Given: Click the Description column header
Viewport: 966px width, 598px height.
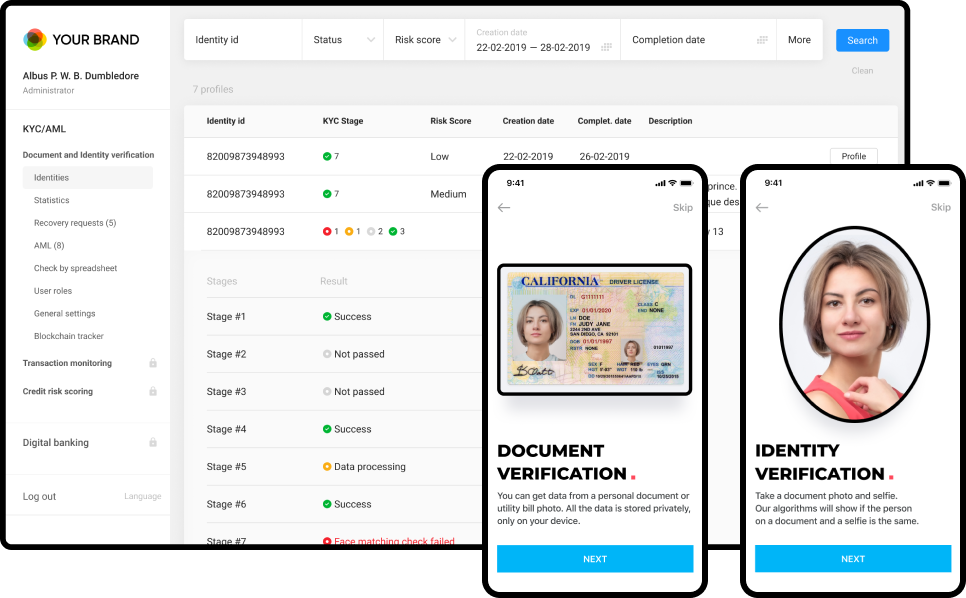Looking at the screenshot, I should click(x=670, y=121).
